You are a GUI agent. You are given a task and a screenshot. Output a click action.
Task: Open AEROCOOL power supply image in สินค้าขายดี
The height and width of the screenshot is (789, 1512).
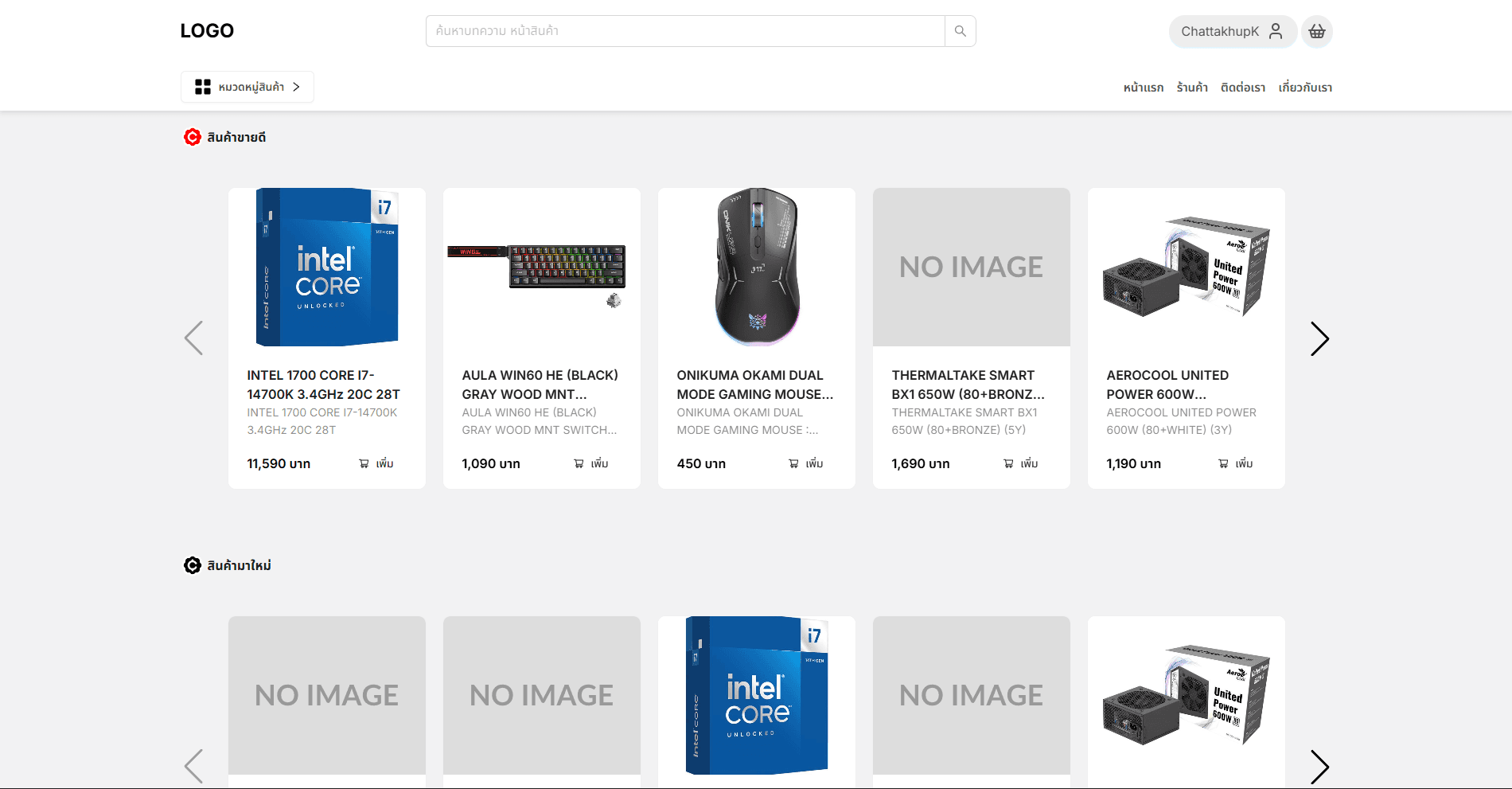click(1187, 267)
